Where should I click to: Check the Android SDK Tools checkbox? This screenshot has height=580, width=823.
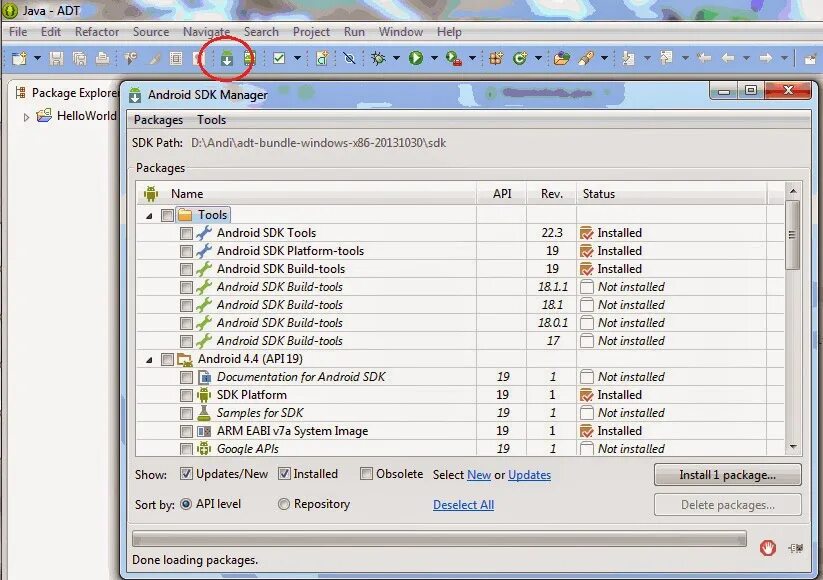pyautogui.click(x=186, y=233)
